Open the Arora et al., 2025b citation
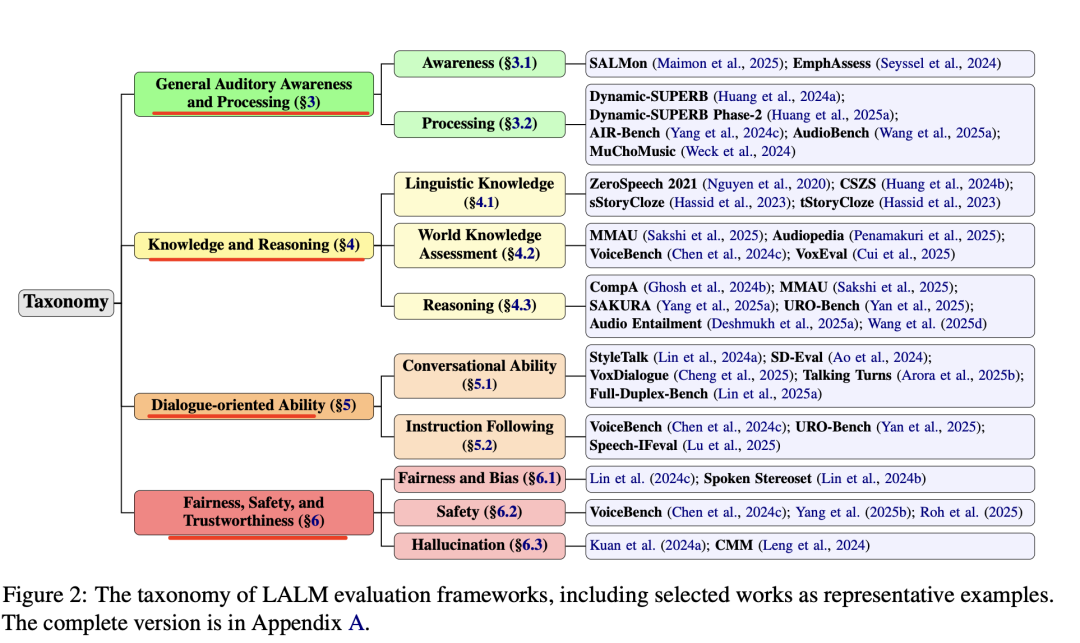This screenshot has width=1080, height=643. pos(959,375)
